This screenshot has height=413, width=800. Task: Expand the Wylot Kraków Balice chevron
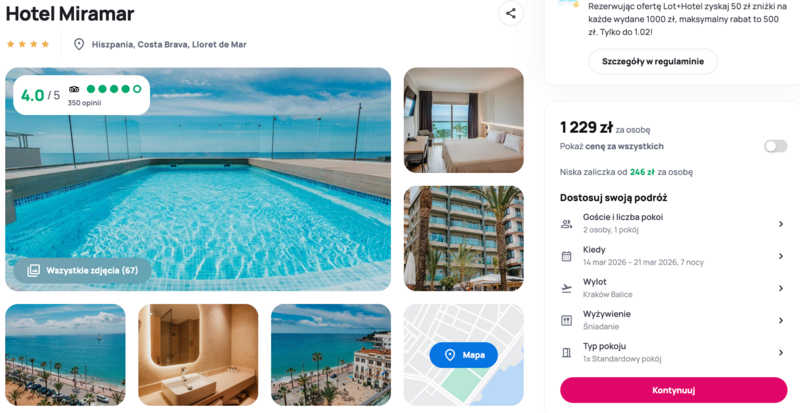point(781,288)
